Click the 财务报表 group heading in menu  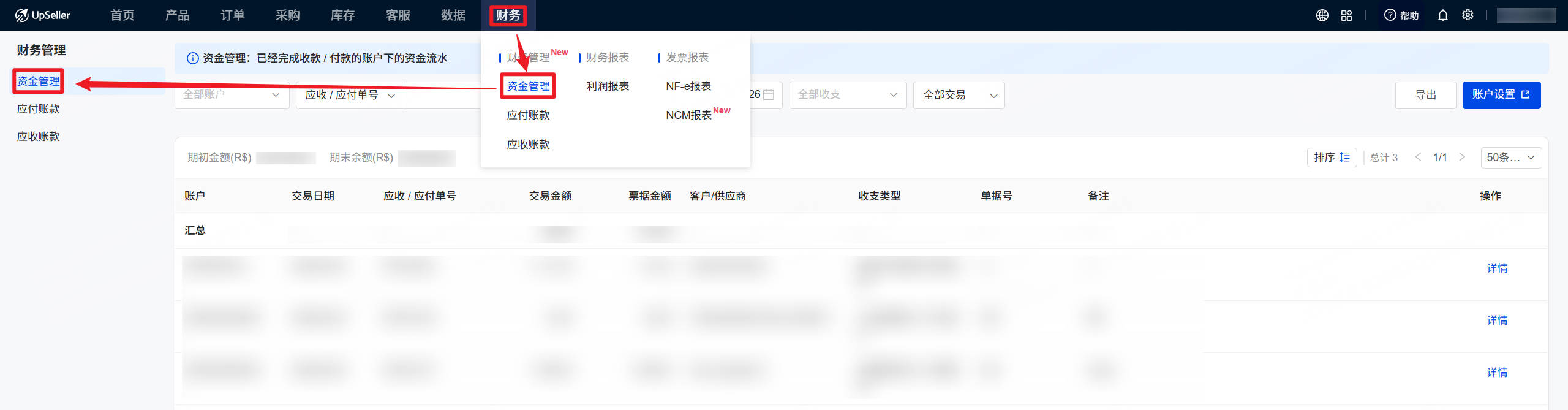(x=608, y=58)
